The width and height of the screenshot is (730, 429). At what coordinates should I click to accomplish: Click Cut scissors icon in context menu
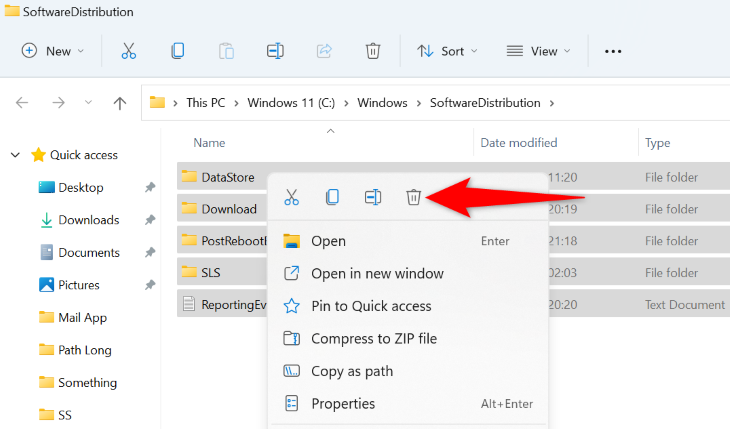(x=291, y=197)
